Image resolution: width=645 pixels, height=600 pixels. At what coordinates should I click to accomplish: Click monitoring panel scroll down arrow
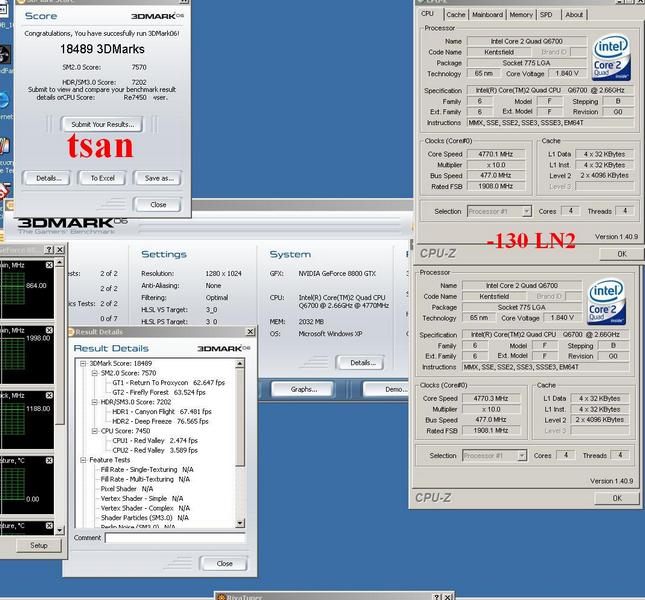[x=60, y=531]
